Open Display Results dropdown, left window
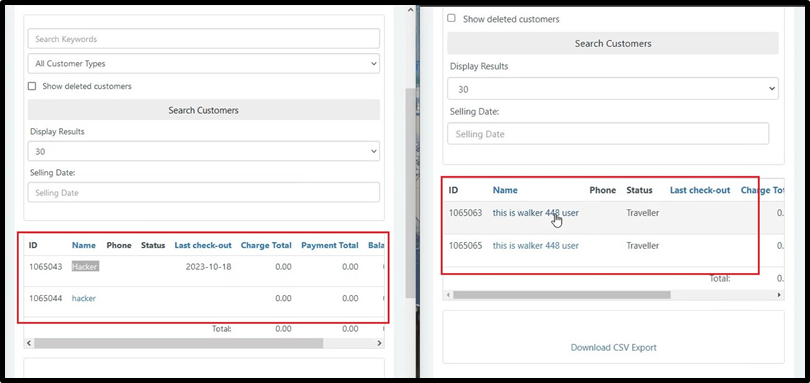This screenshot has height=383, width=810. [204, 151]
